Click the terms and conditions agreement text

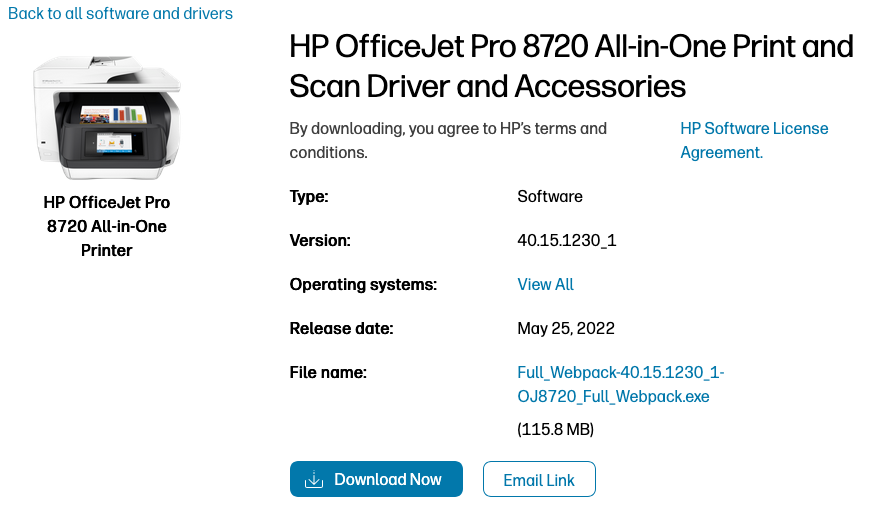(448, 140)
